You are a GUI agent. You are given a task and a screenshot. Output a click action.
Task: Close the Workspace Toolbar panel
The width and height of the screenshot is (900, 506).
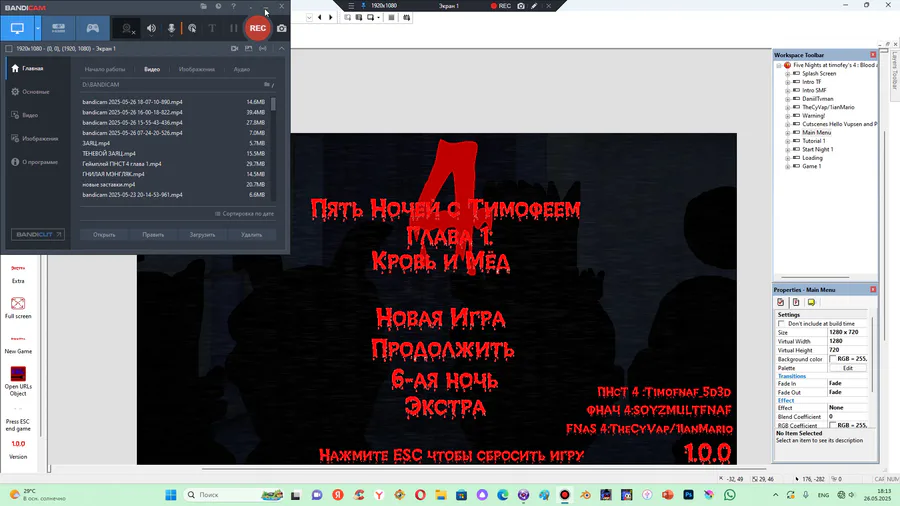tap(873, 55)
